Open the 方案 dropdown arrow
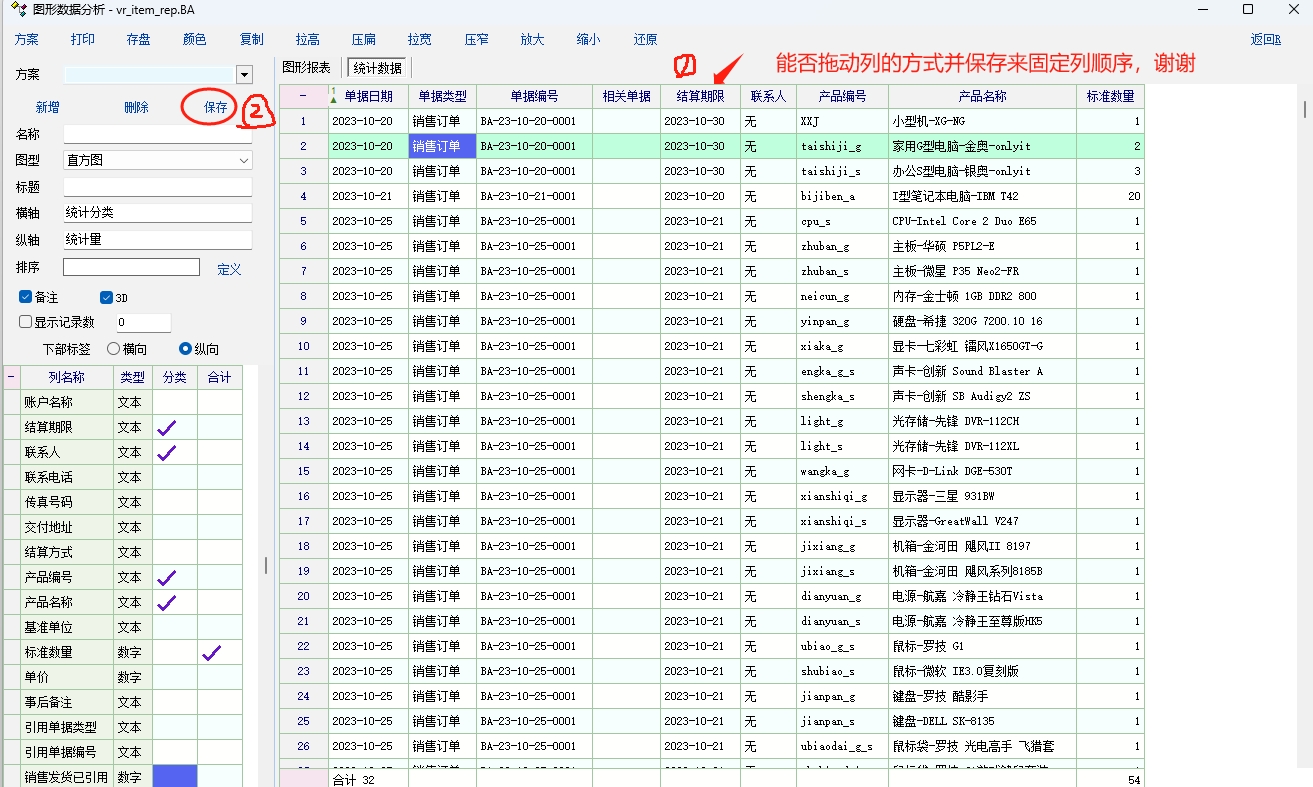Image resolution: width=1313 pixels, height=787 pixels. point(244,75)
